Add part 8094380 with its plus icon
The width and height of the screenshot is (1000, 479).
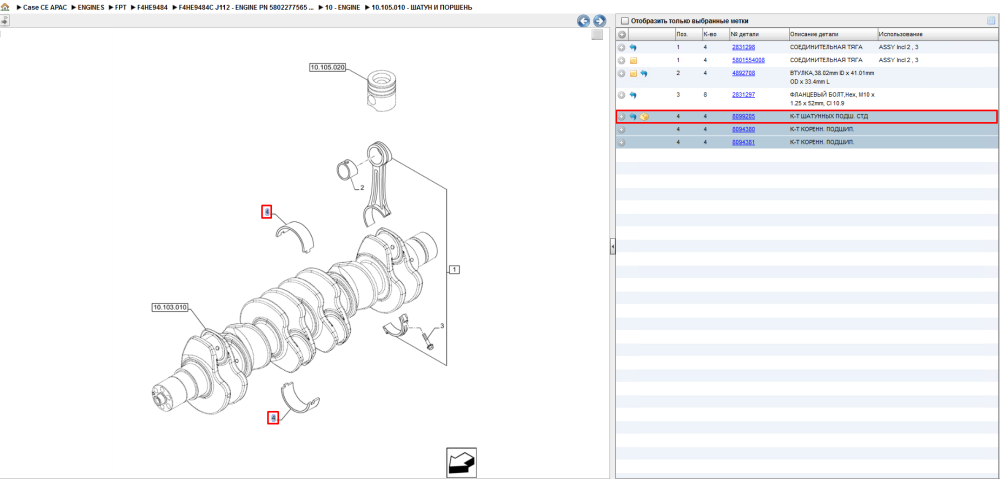point(622,129)
